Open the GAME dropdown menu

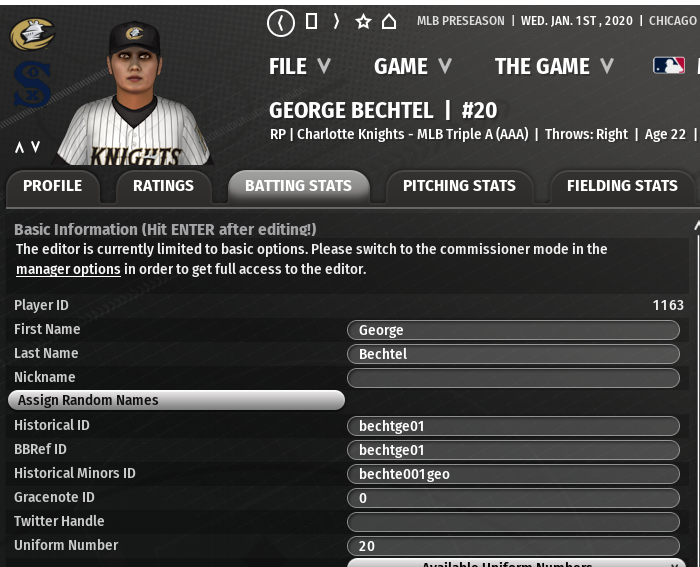[x=412, y=67]
